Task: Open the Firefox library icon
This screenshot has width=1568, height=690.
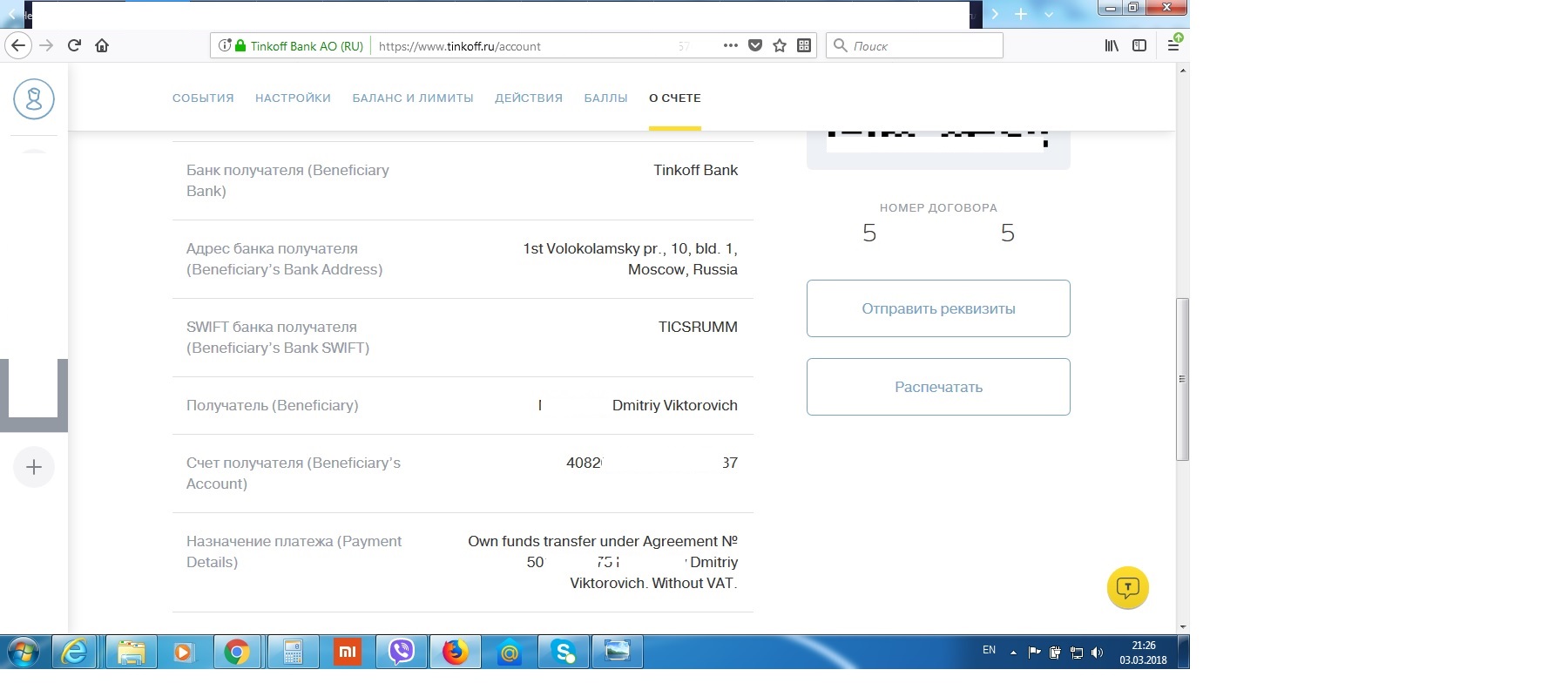Action: (1112, 45)
